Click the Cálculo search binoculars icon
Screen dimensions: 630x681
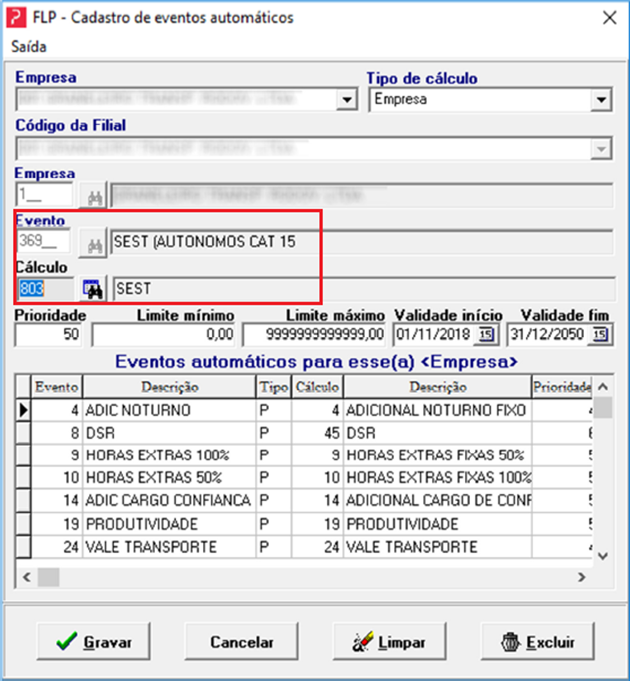(x=93, y=289)
